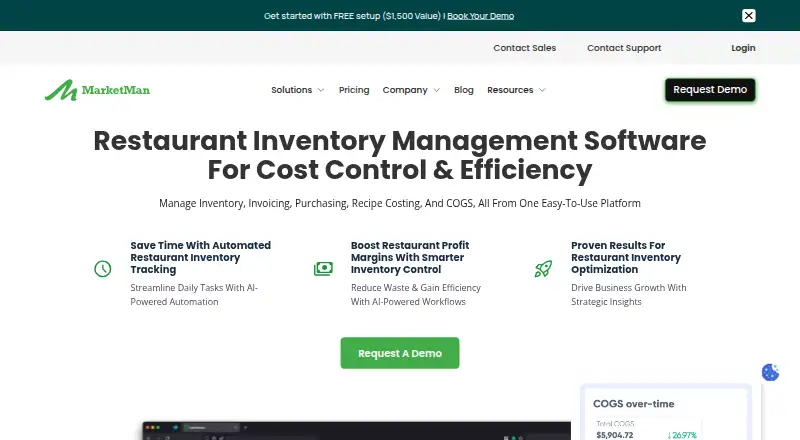Viewport: 800px width, 440px height.
Task: Click the MarketMan logo
Action: coord(97,90)
